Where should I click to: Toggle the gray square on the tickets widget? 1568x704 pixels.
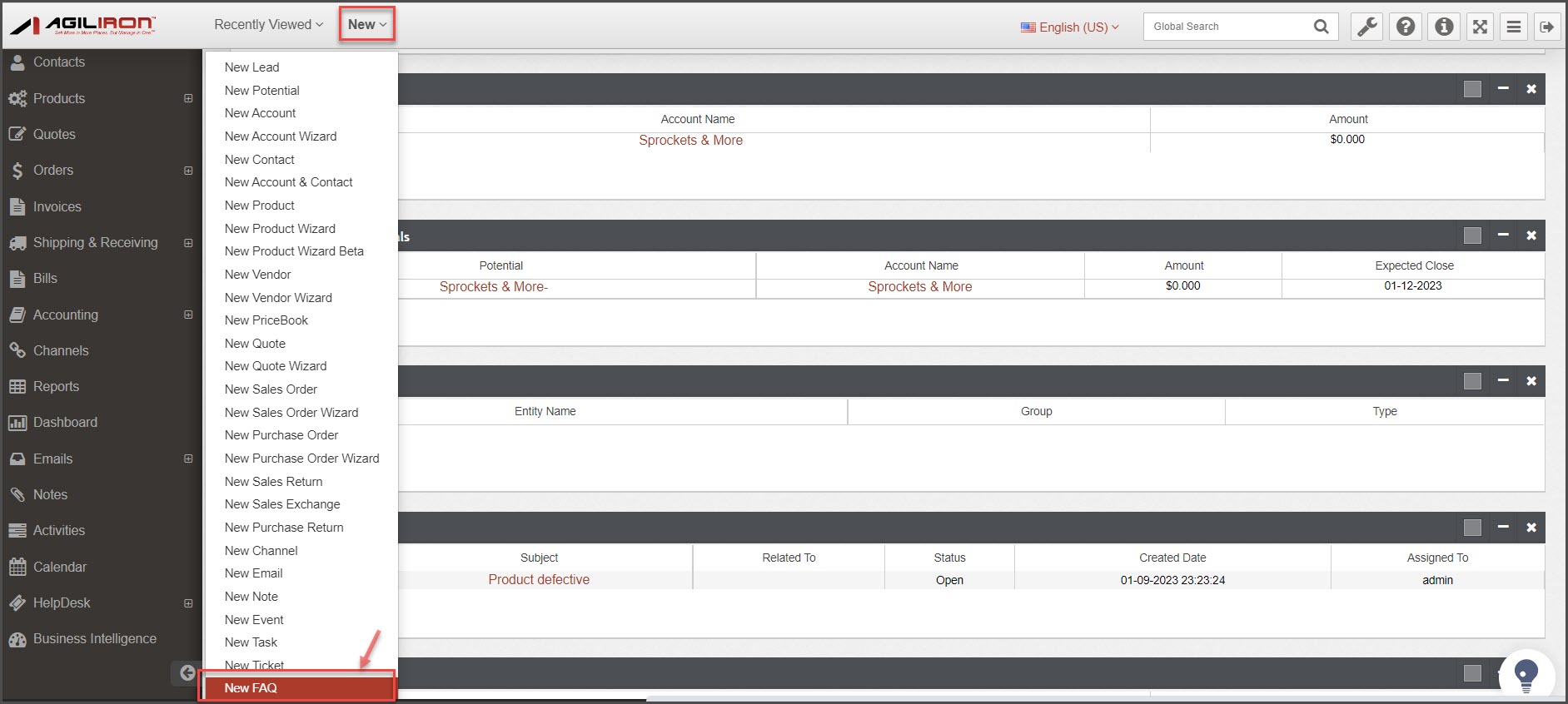point(1472,528)
